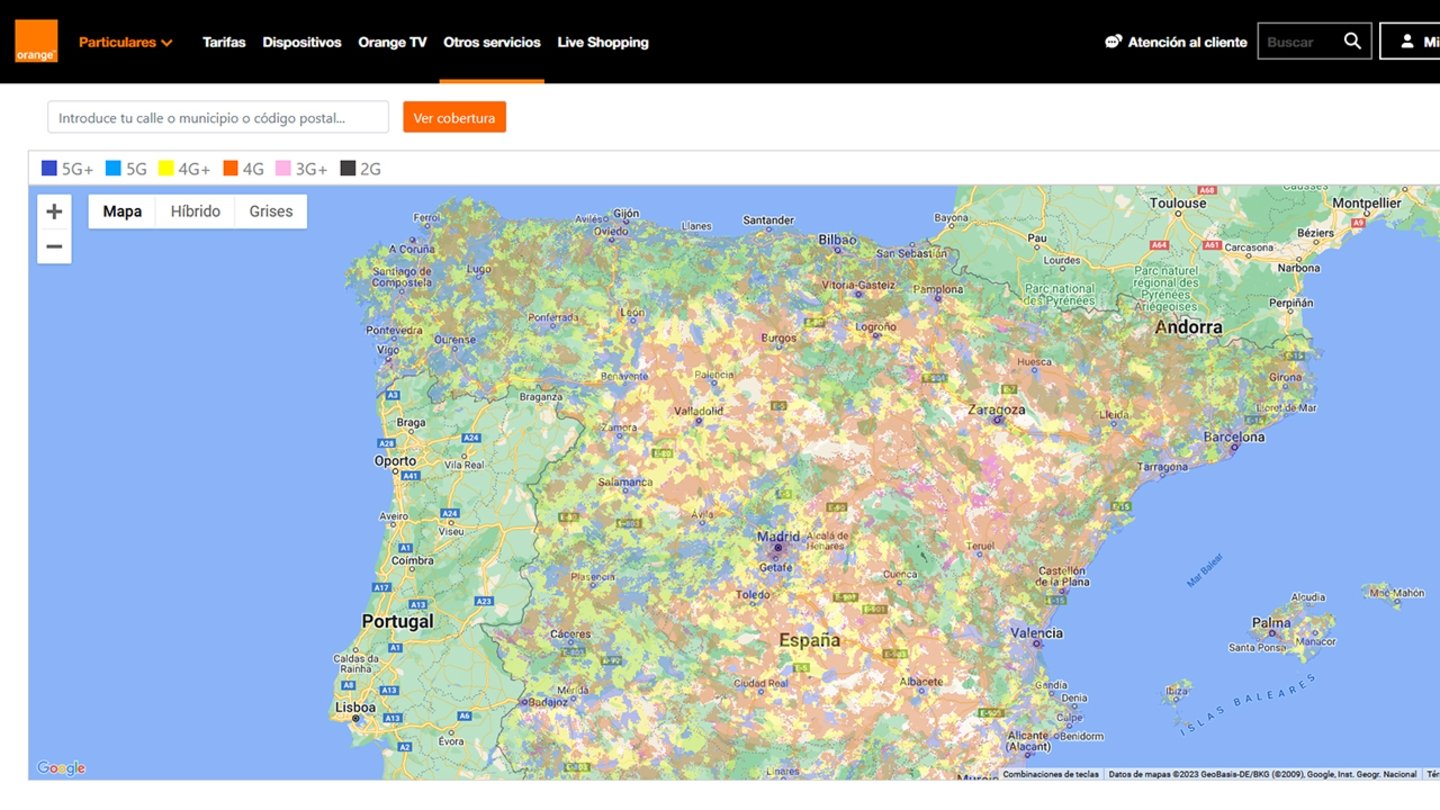Expand the Particulares dropdown
Viewport: 1440px width, 810px height.
pos(126,42)
